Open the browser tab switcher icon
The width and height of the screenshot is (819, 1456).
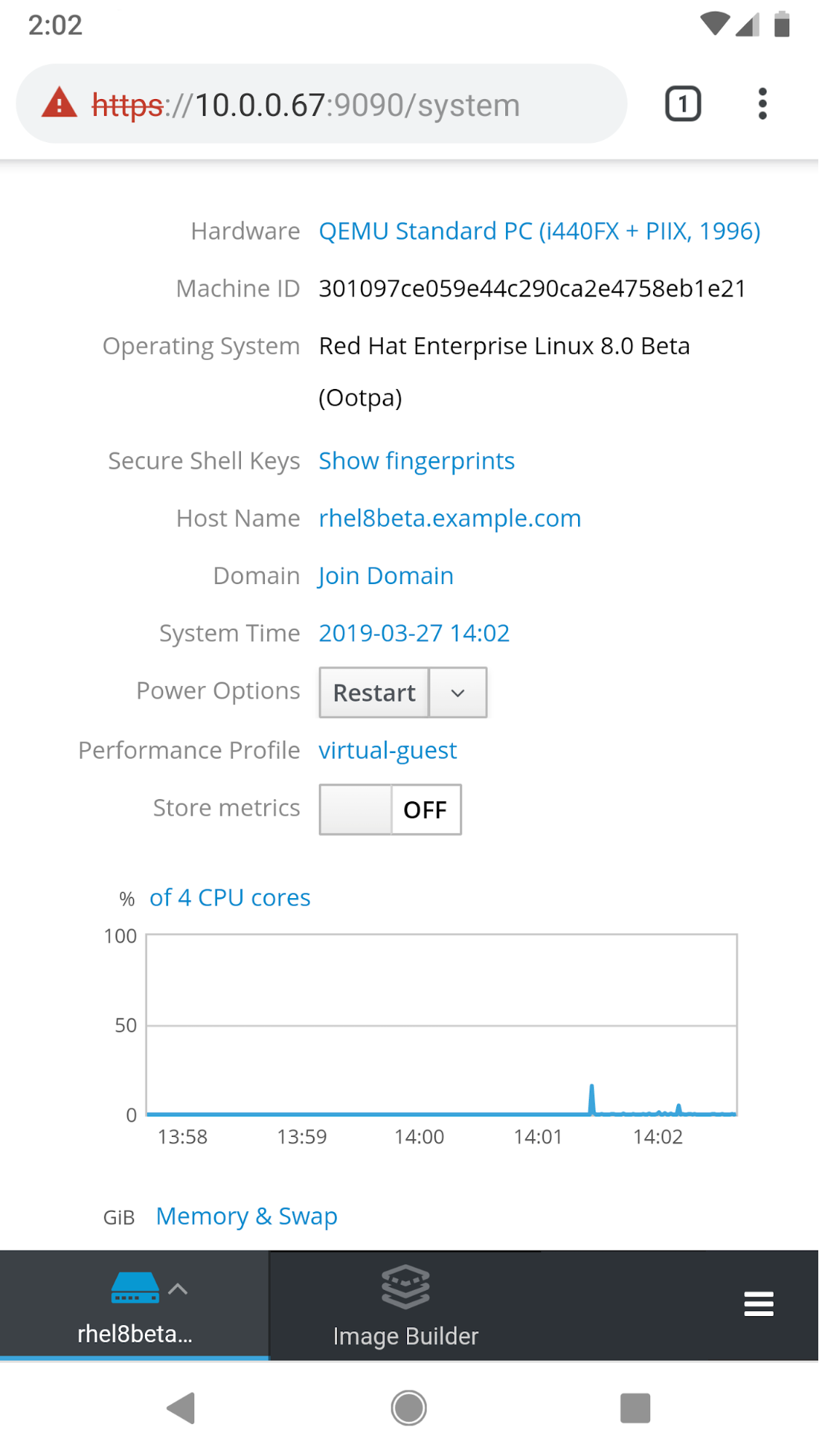(682, 104)
